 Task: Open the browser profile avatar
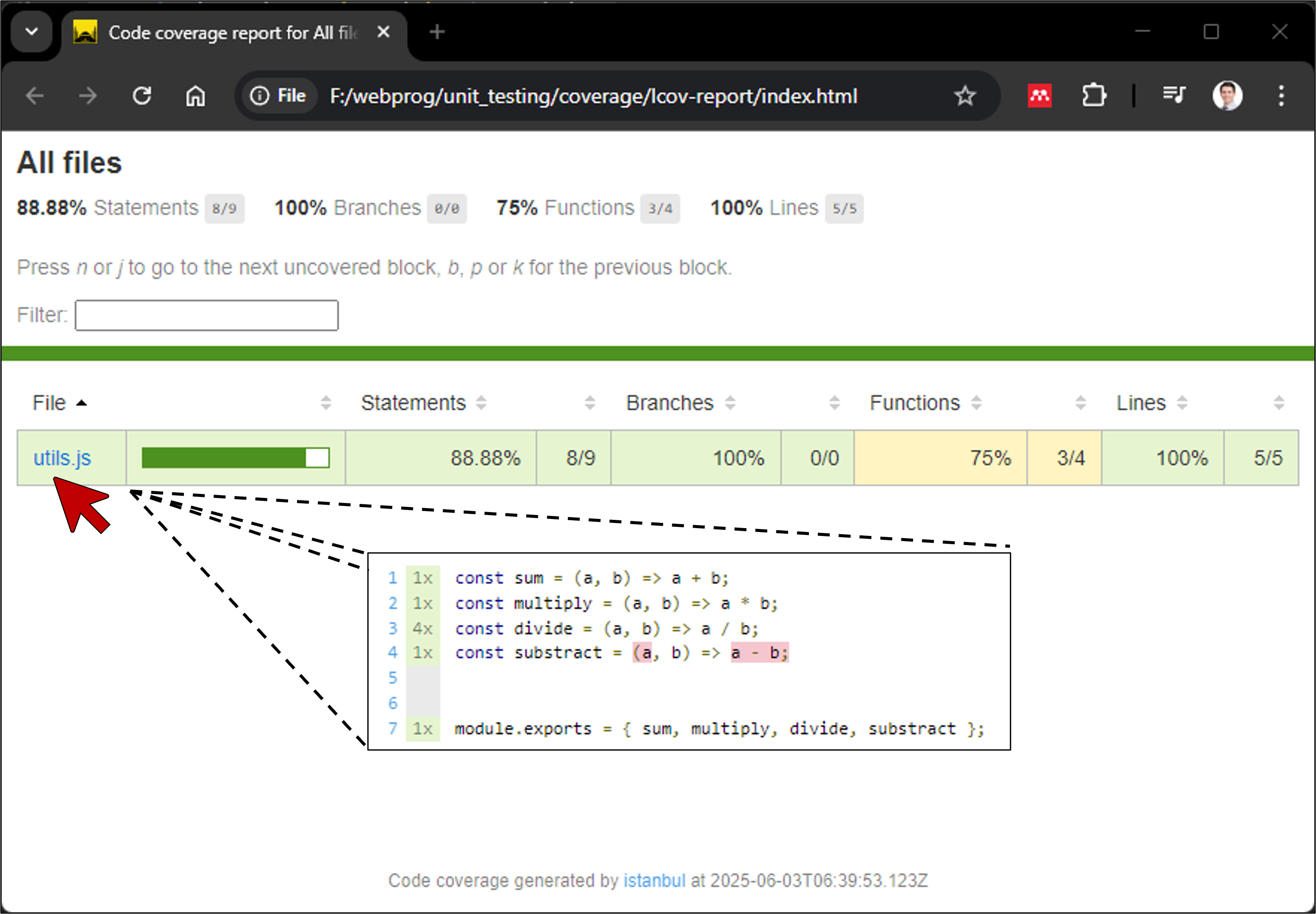(1227, 96)
